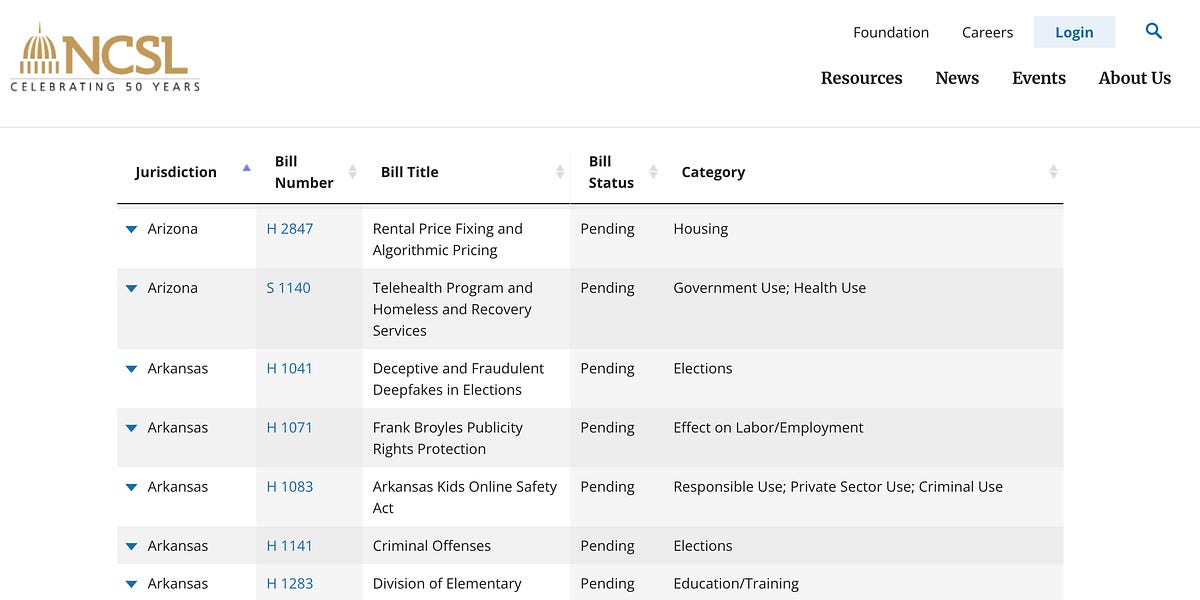Sort by Category arrows
Image resolution: width=1200 pixels, height=600 pixels.
tap(1053, 172)
